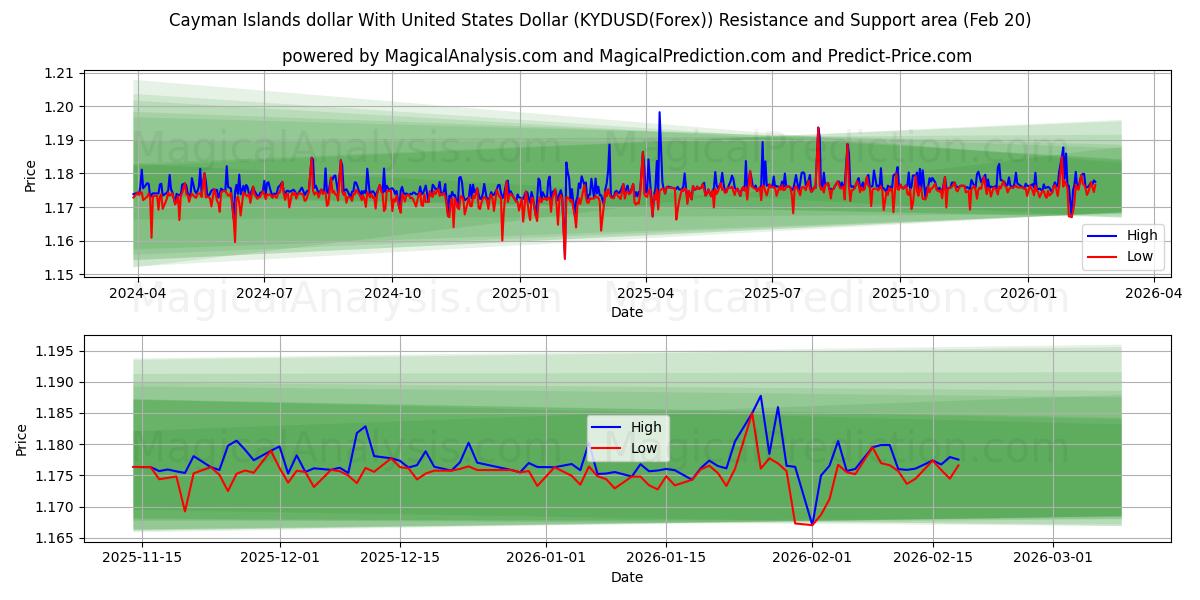Click the Date axis label on bottom chart
The width and height of the screenshot is (1200, 600).
pyautogui.click(x=625, y=577)
